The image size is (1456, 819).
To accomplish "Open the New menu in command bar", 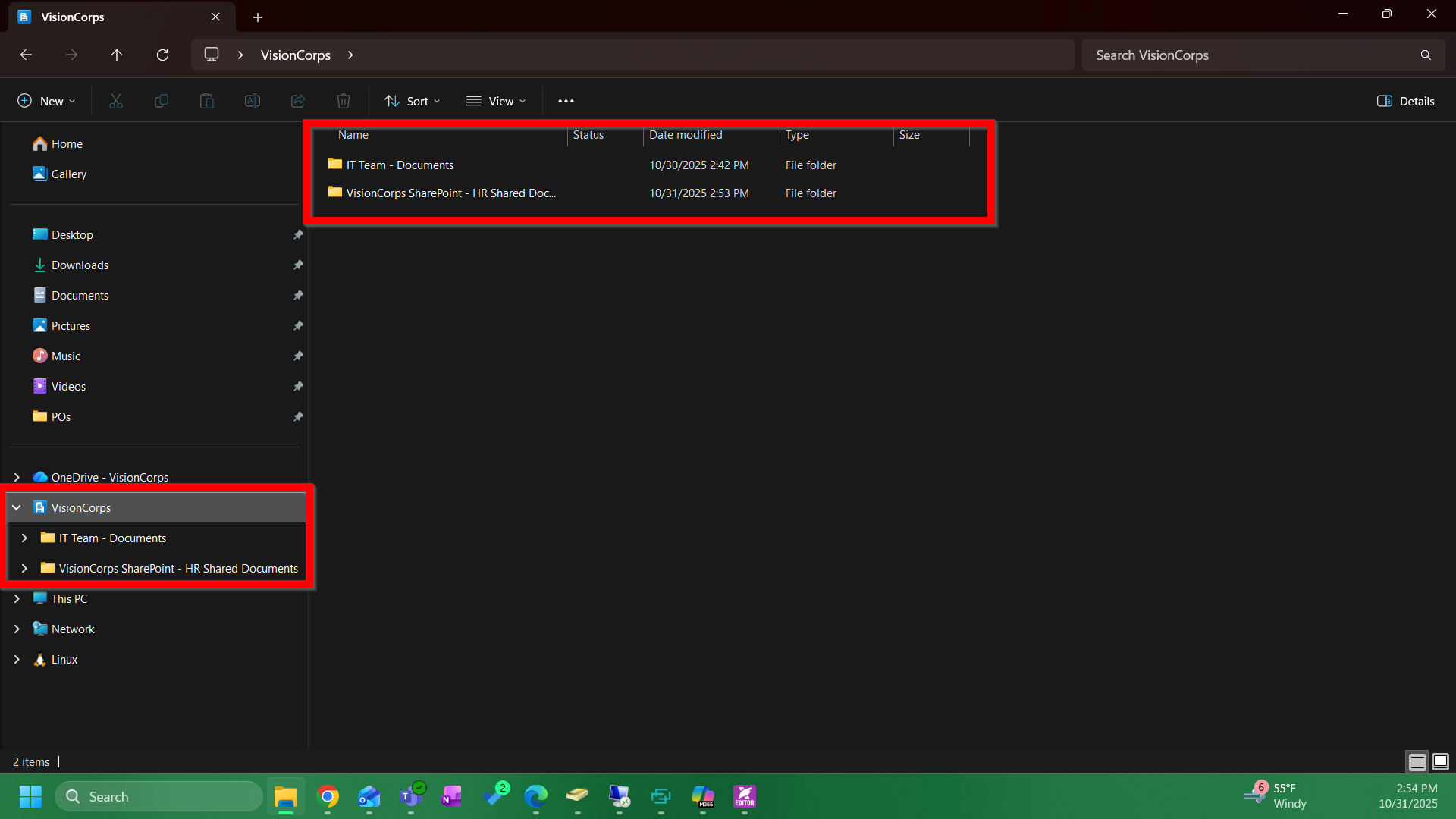I will click(45, 100).
